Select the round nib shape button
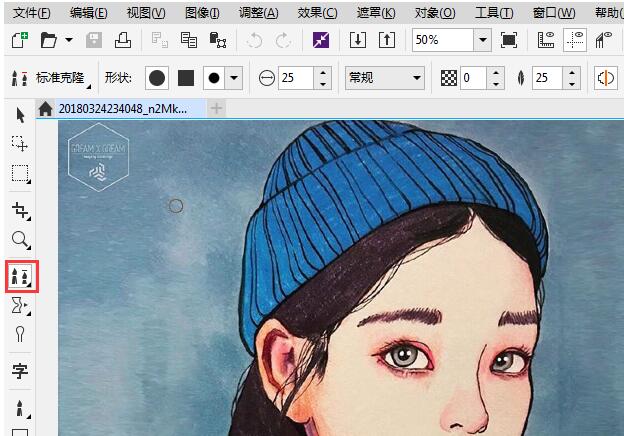The image size is (624, 436). [x=157, y=78]
